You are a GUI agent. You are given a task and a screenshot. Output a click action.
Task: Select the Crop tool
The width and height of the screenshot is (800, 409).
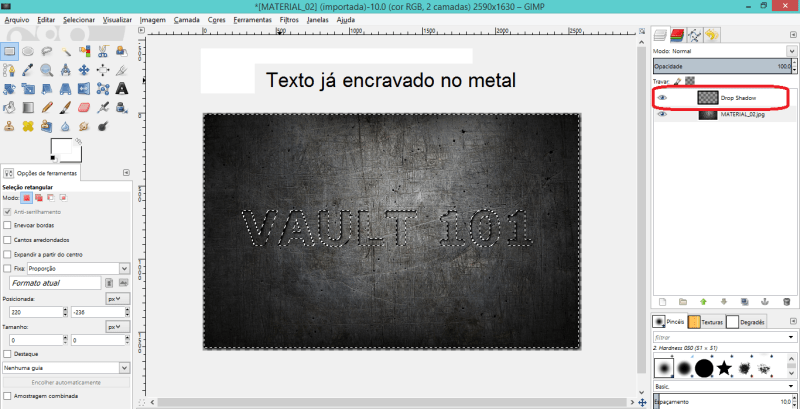pos(121,70)
